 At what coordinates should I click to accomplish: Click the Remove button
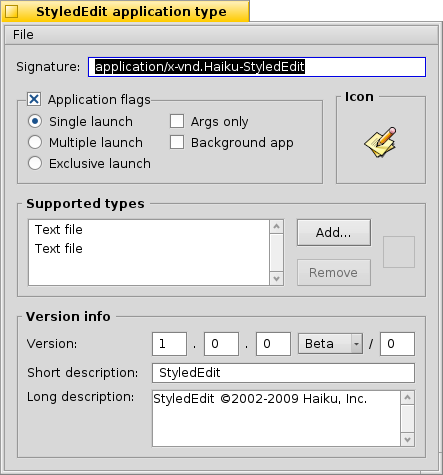[334, 273]
